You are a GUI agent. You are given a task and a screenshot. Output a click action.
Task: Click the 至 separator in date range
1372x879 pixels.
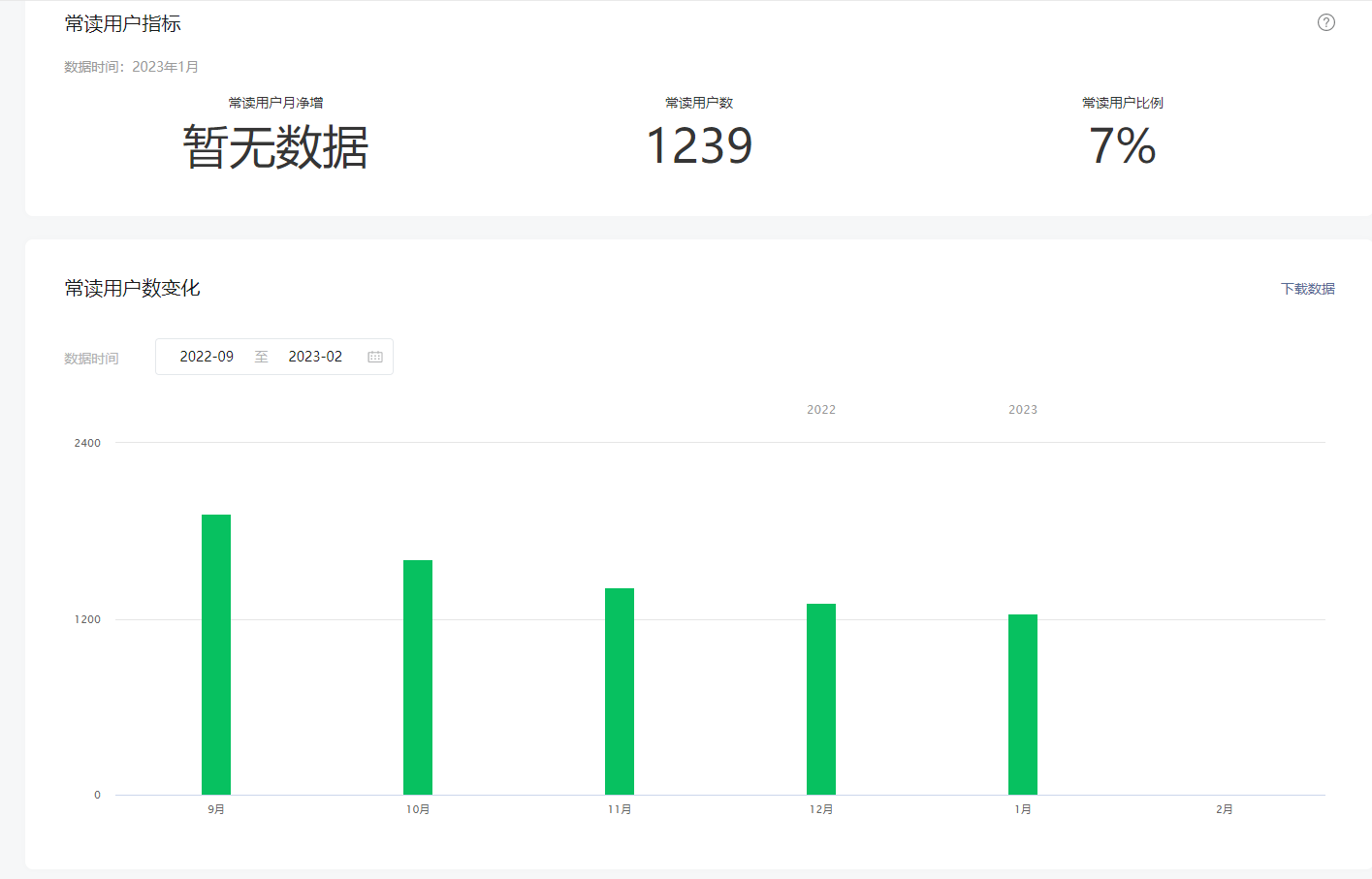click(x=261, y=357)
